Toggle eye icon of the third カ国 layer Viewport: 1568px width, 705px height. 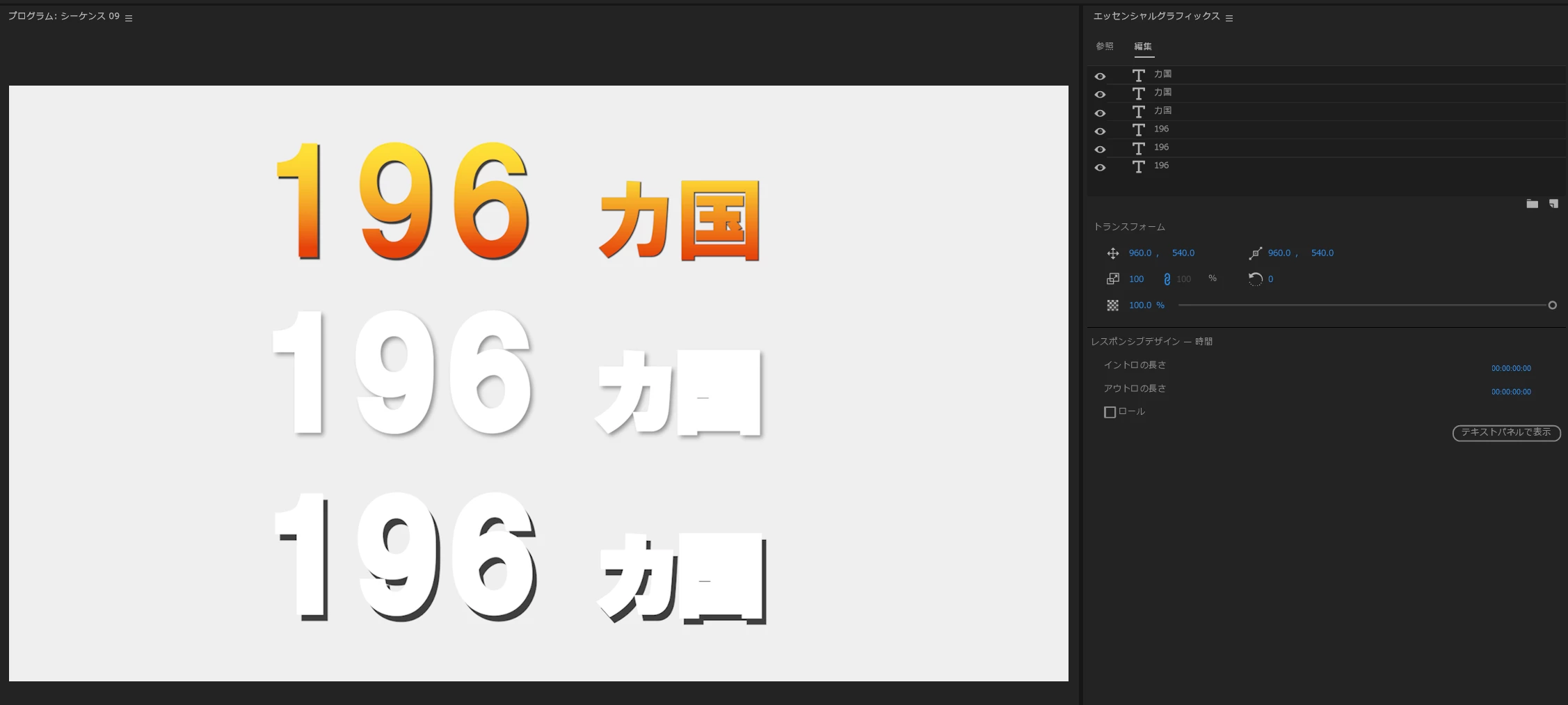[x=1100, y=113]
